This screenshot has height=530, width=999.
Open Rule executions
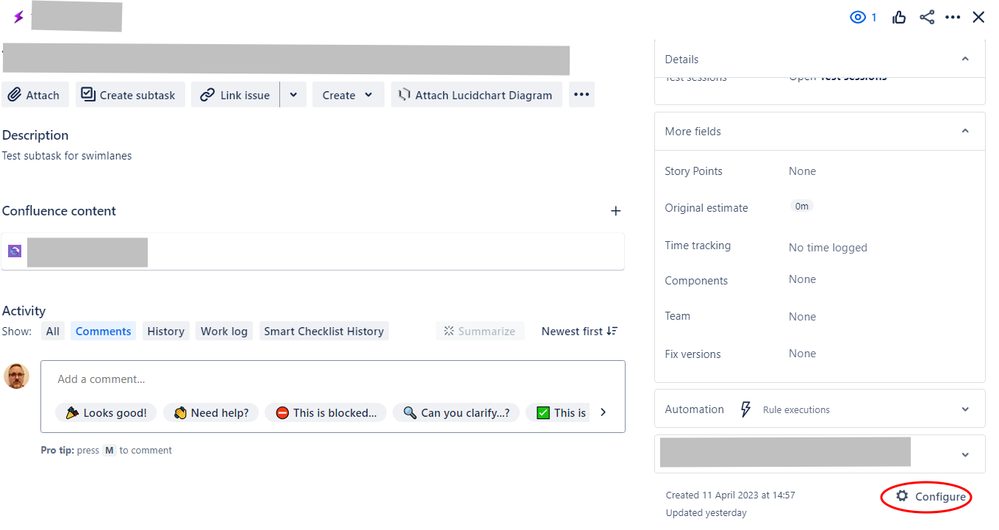click(x=796, y=410)
